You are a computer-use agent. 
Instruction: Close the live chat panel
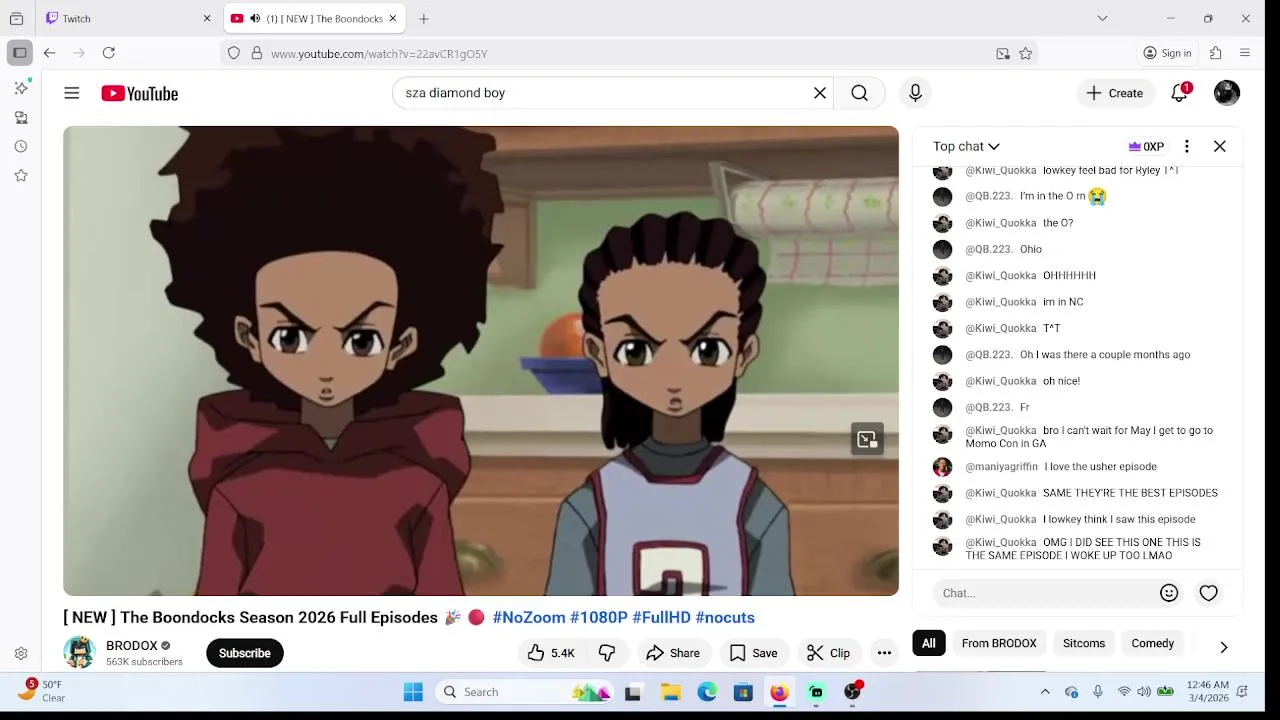click(1220, 146)
